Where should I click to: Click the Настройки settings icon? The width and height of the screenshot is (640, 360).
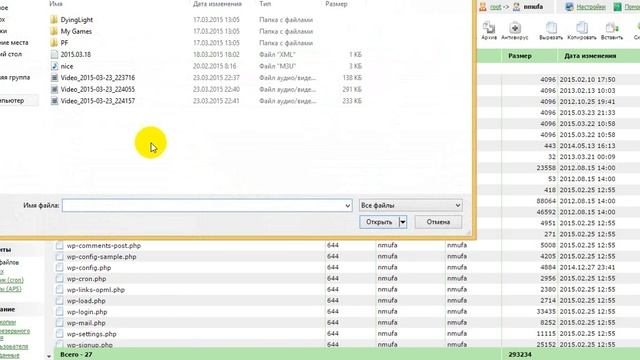569,7
